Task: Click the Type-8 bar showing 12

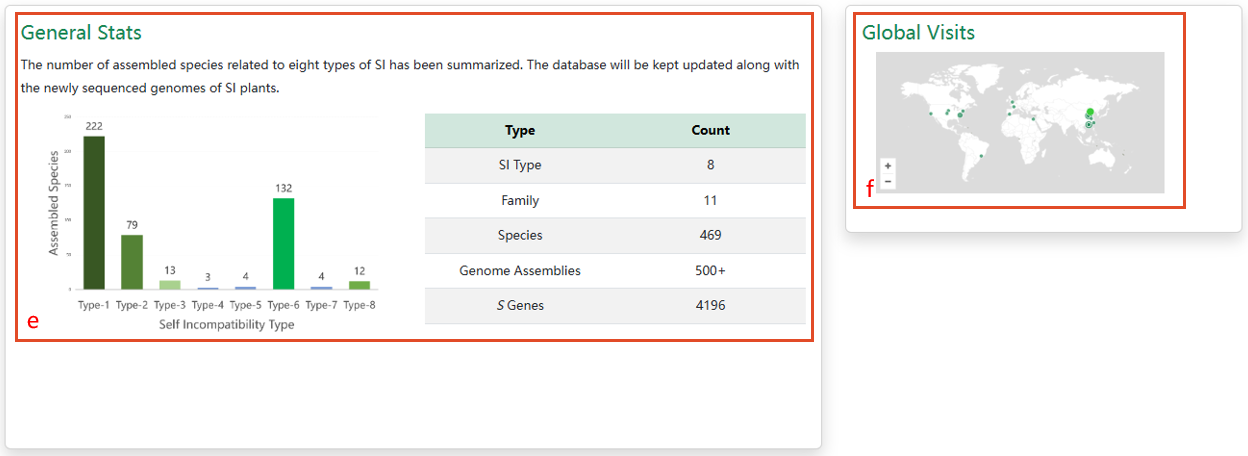Action: point(359,285)
